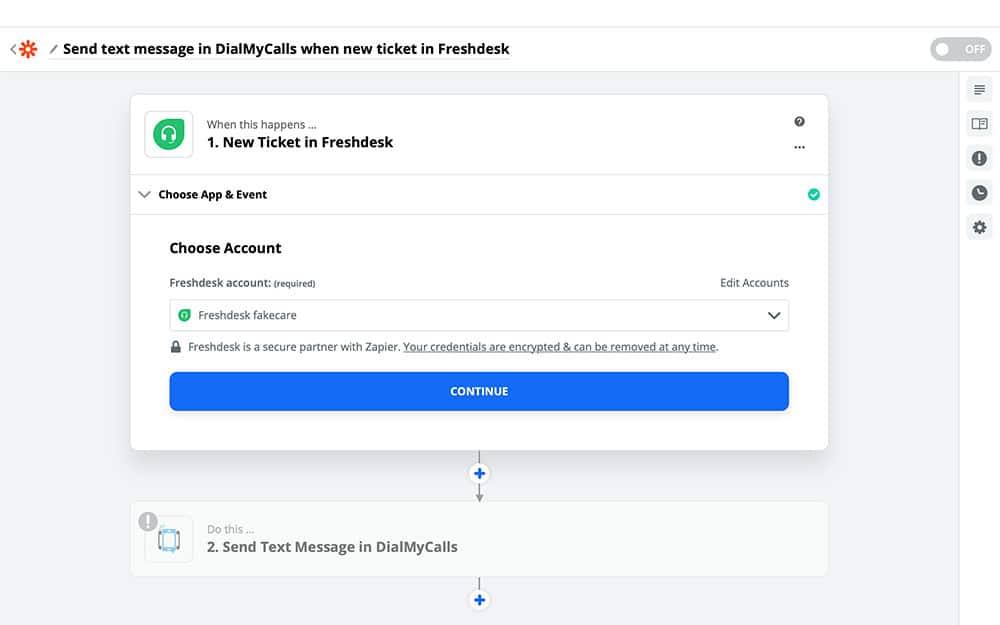Image resolution: width=1000 pixels, height=625 pixels.
Task: Click the Freshdesk headset app icon
Action: pos(169,134)
